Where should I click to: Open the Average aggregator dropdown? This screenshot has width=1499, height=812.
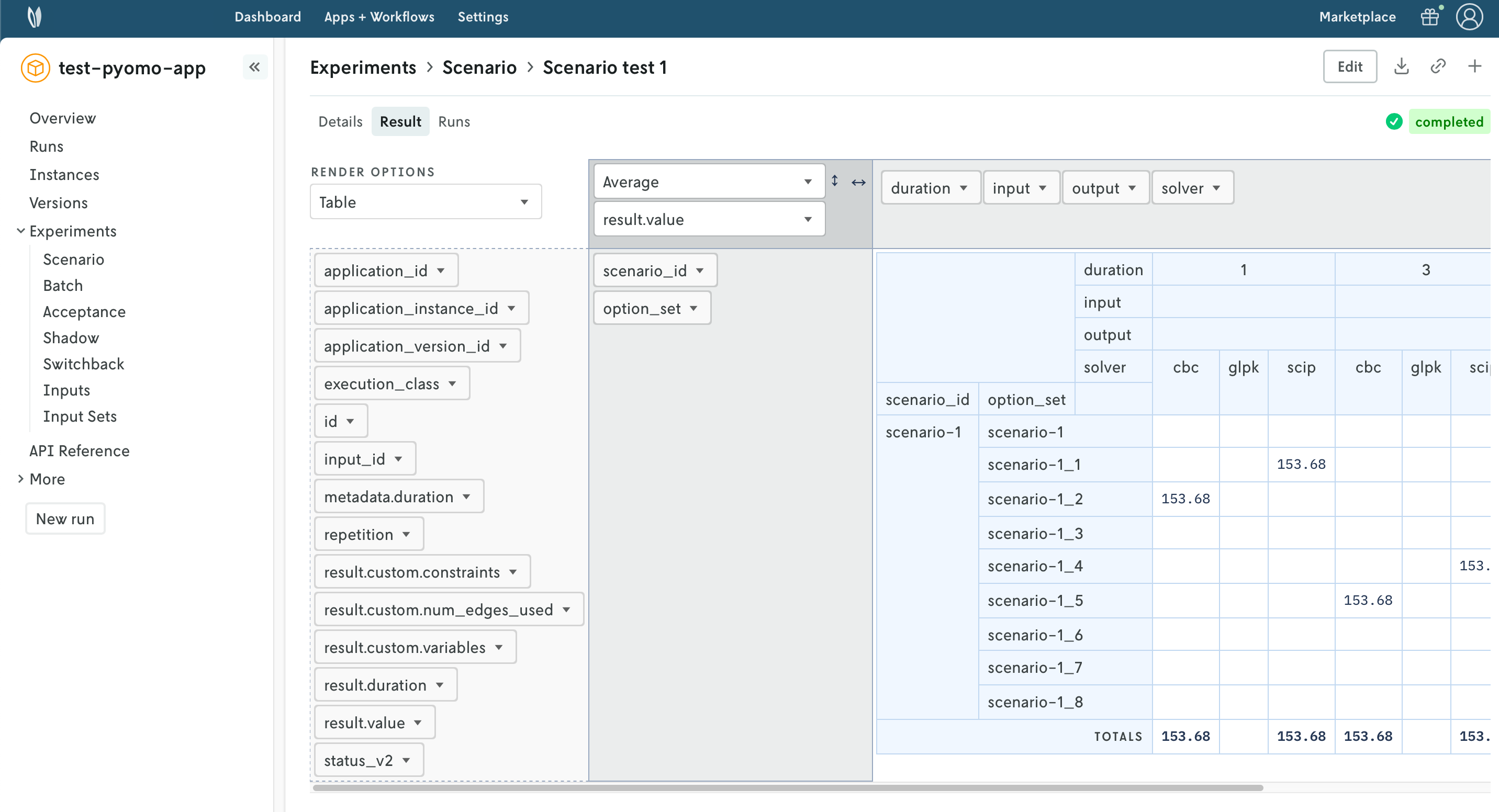click(708, 182)
